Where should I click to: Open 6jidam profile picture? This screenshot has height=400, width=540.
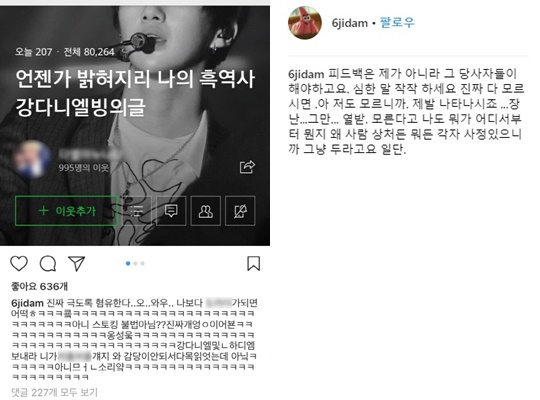pos(304,23)
